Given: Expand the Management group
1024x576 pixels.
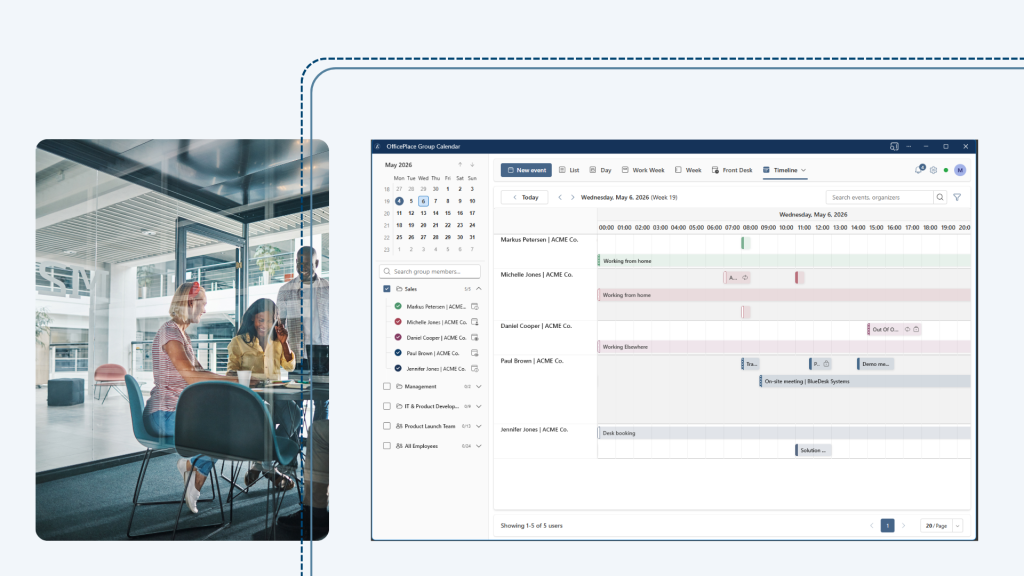Looking at the screenshot, I should pyautogui.click(x=479, y=387).
